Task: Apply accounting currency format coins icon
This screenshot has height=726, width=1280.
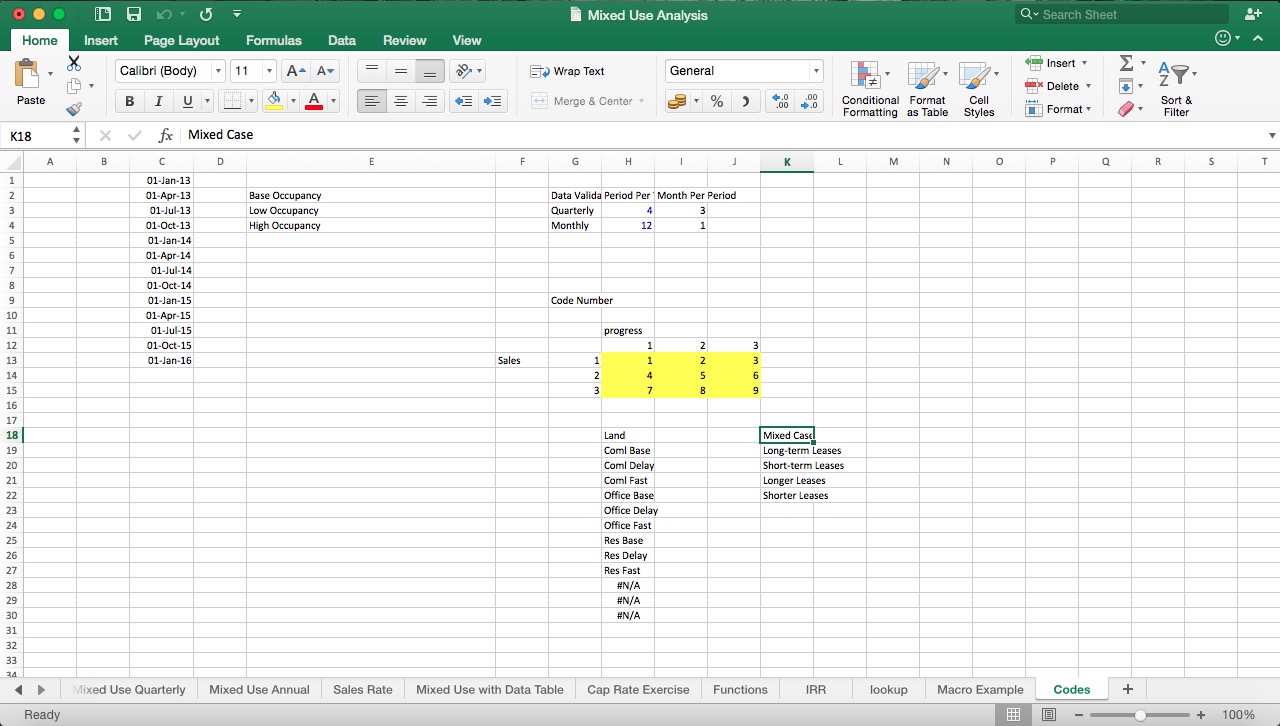Action: 677,101
